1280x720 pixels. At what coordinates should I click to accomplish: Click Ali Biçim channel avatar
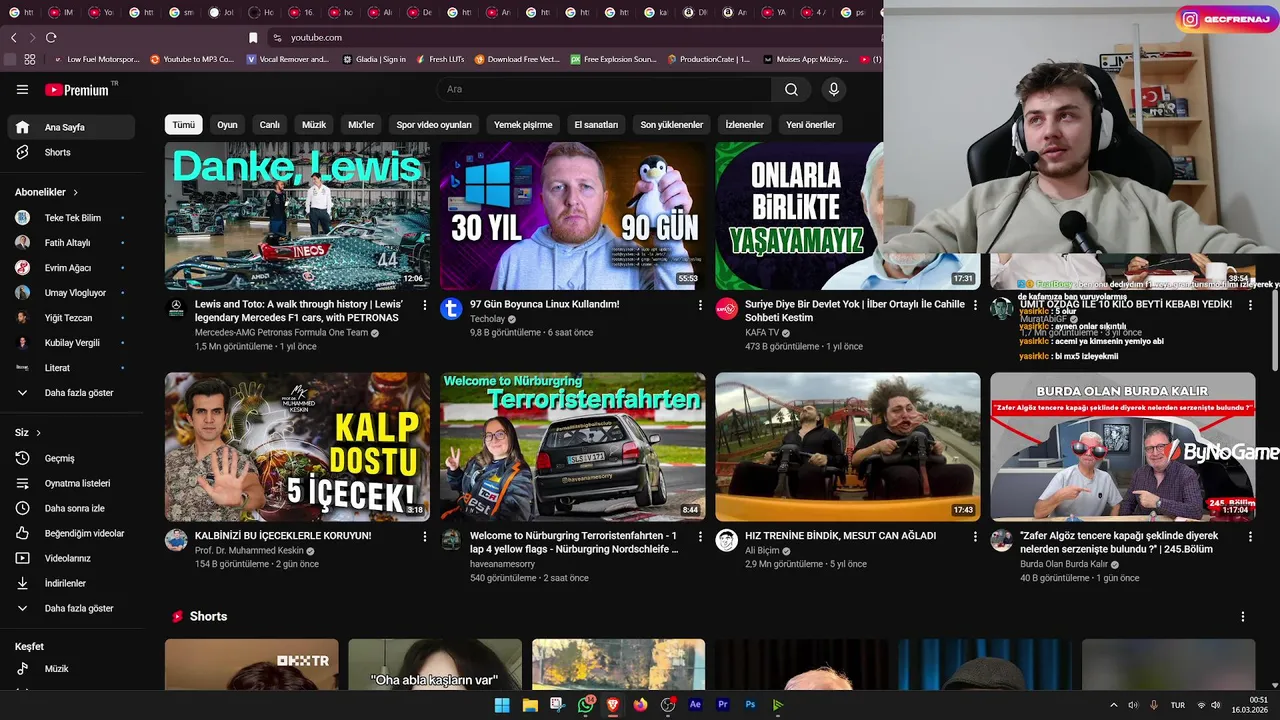pos(727,540)
